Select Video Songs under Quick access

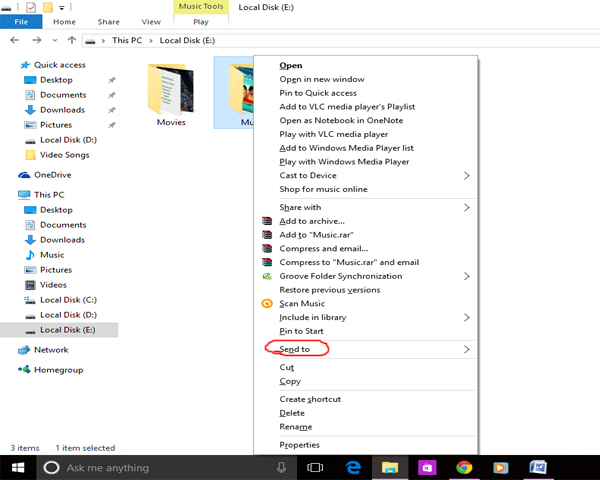[x=65, y=155]
